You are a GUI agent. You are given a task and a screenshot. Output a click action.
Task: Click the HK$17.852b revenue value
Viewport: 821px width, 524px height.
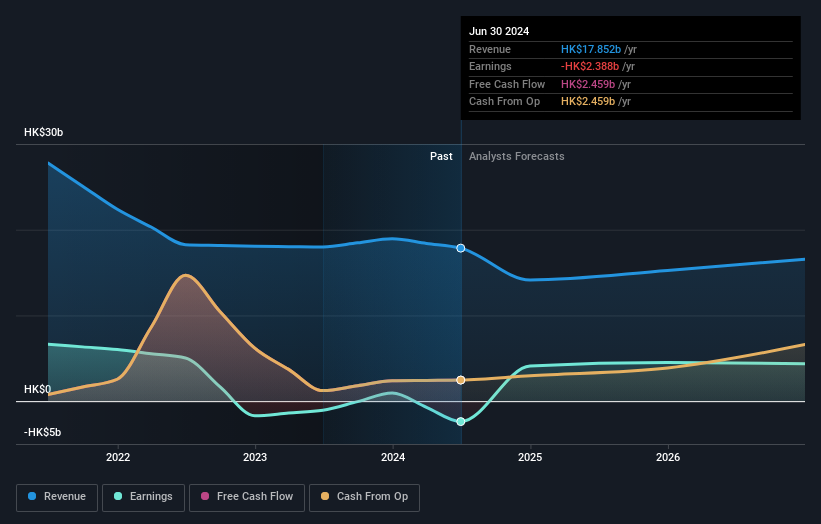tap(591, 49)
